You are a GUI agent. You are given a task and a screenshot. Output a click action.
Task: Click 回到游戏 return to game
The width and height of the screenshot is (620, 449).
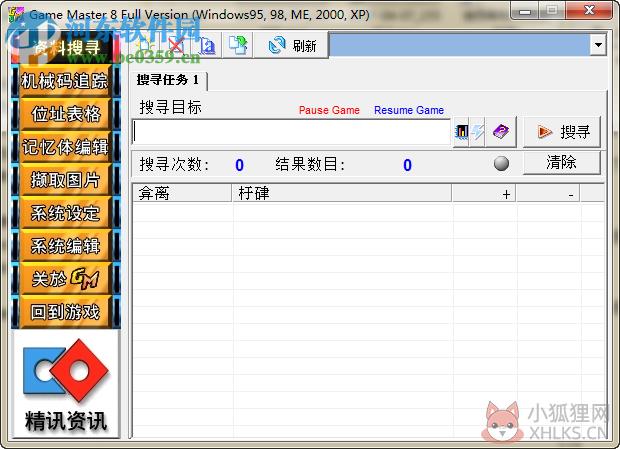(x=65, y=312)
